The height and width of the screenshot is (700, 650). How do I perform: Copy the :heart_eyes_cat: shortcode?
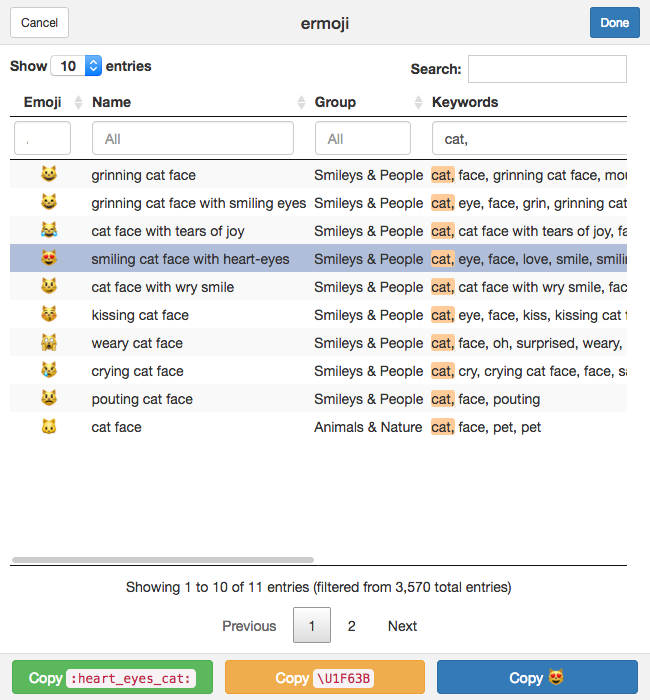[x=112, y=677]
